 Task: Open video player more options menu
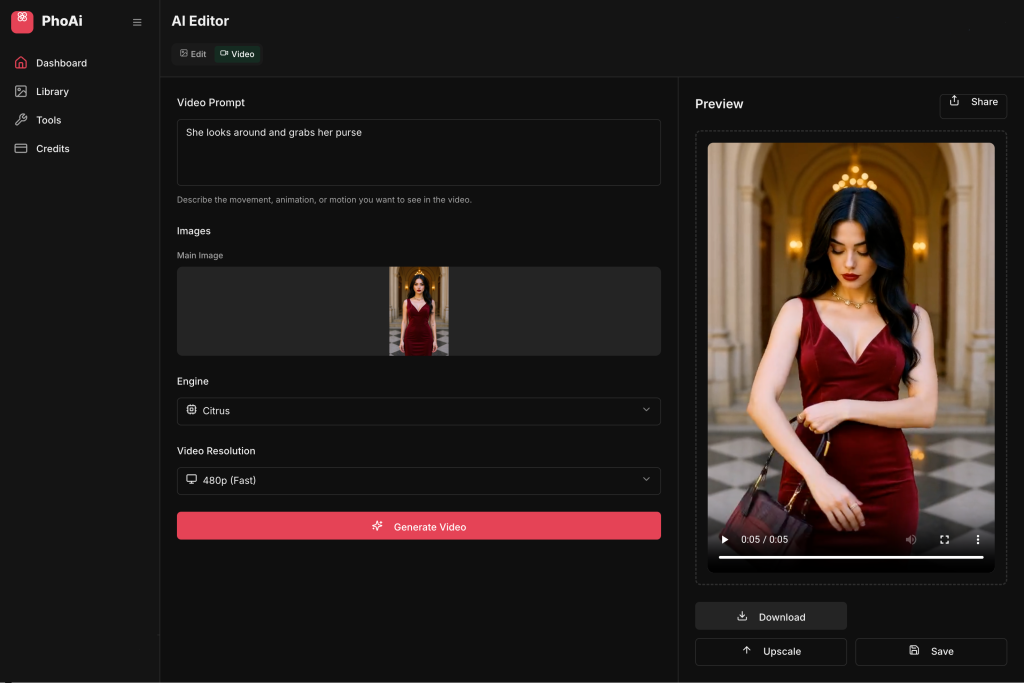[978, 539]
